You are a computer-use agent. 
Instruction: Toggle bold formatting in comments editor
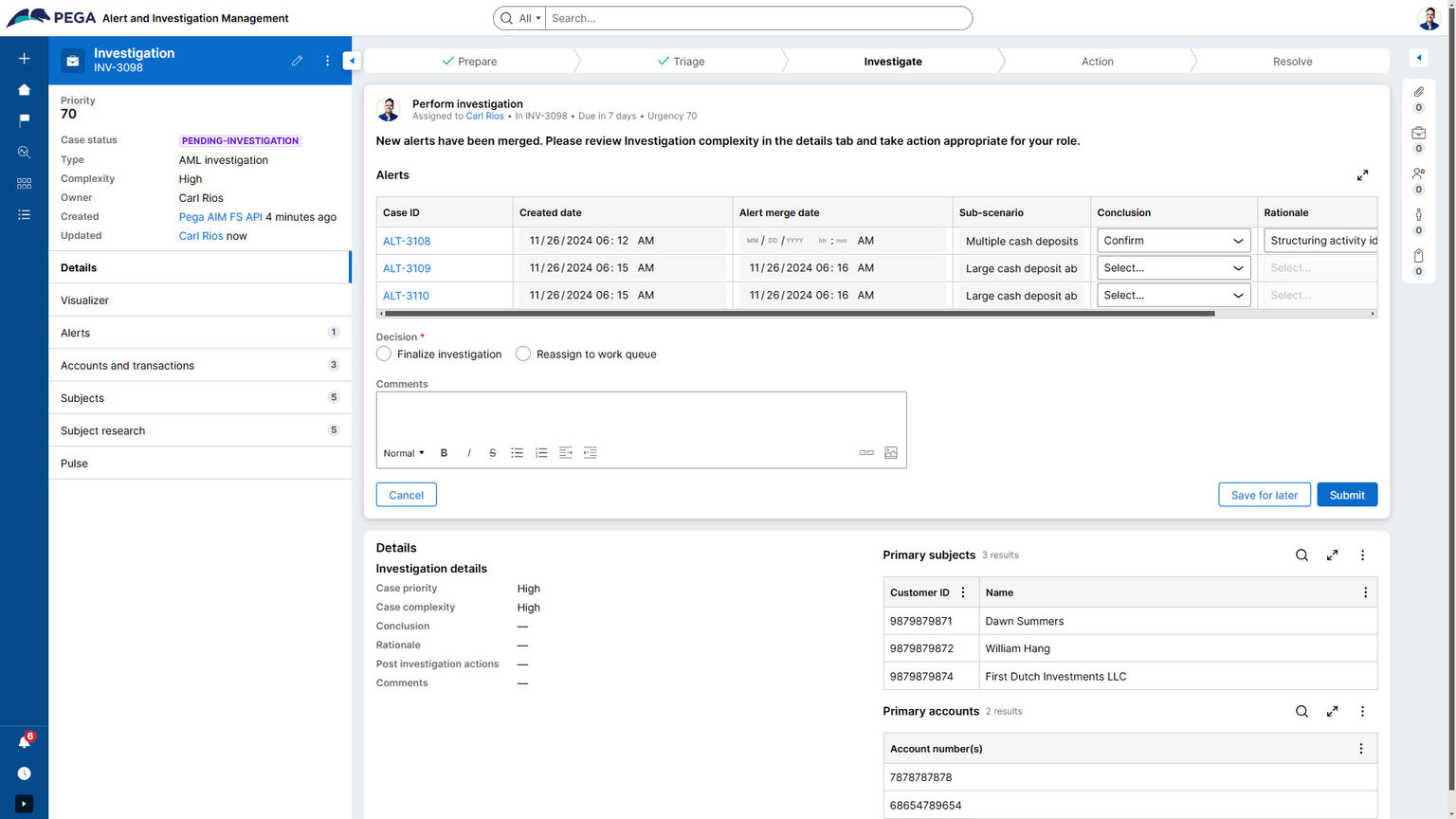coord(444,452)
